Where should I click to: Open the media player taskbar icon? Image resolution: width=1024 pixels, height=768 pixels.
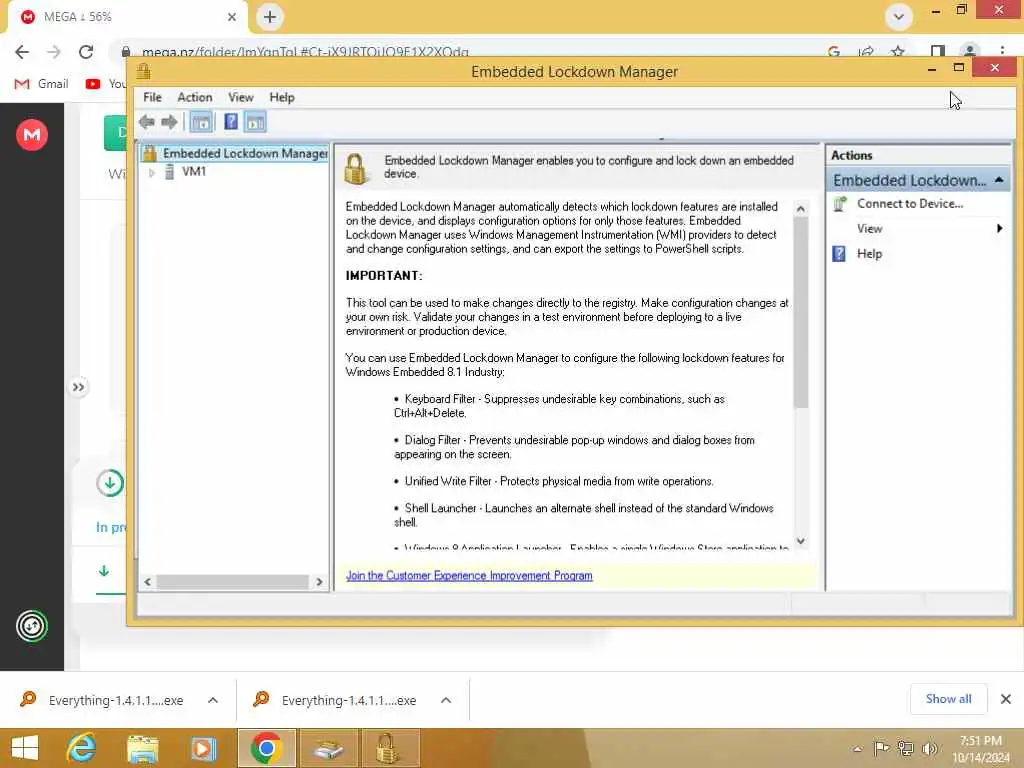click(203, 748)
